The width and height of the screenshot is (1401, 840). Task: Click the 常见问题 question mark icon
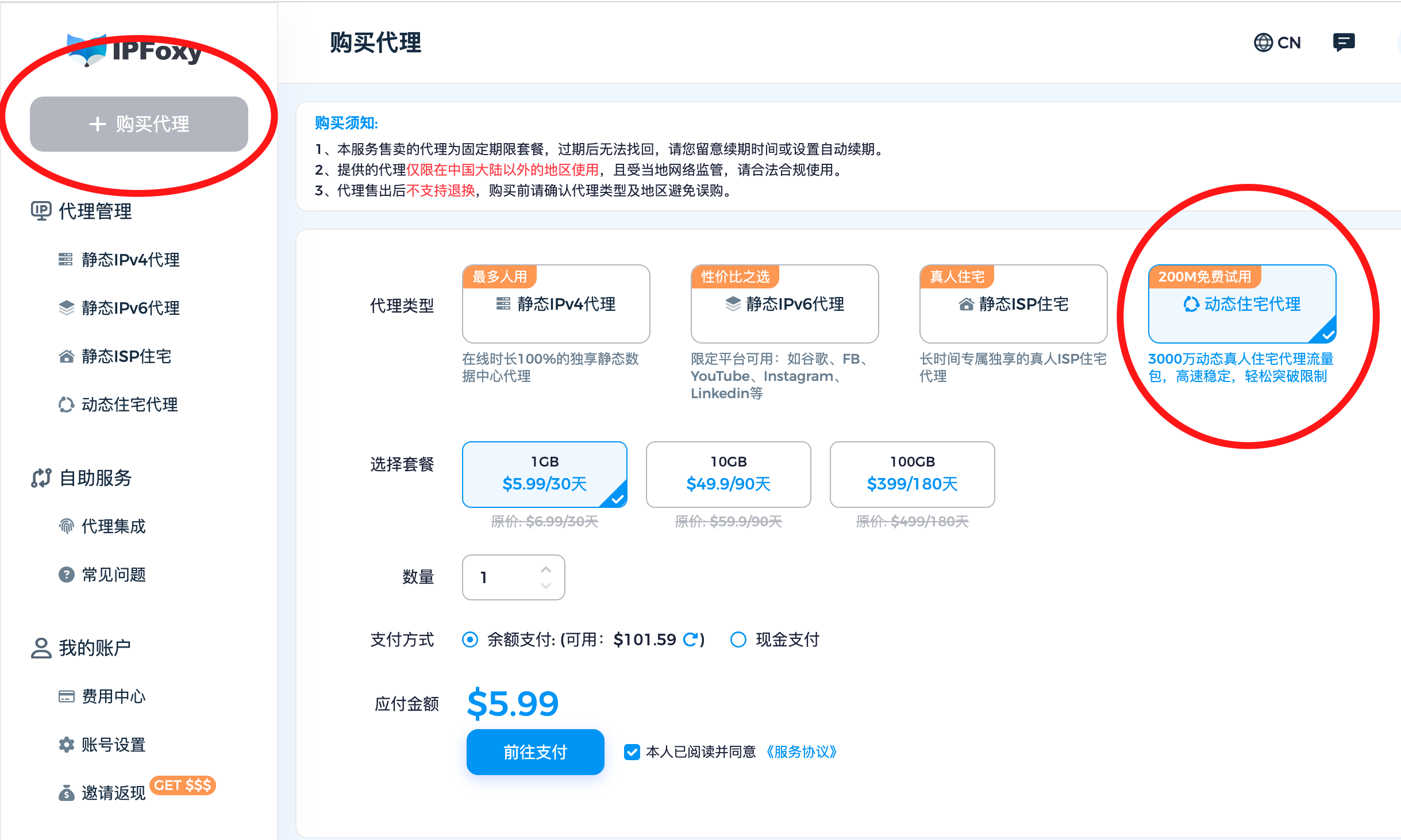click(67, 575)
